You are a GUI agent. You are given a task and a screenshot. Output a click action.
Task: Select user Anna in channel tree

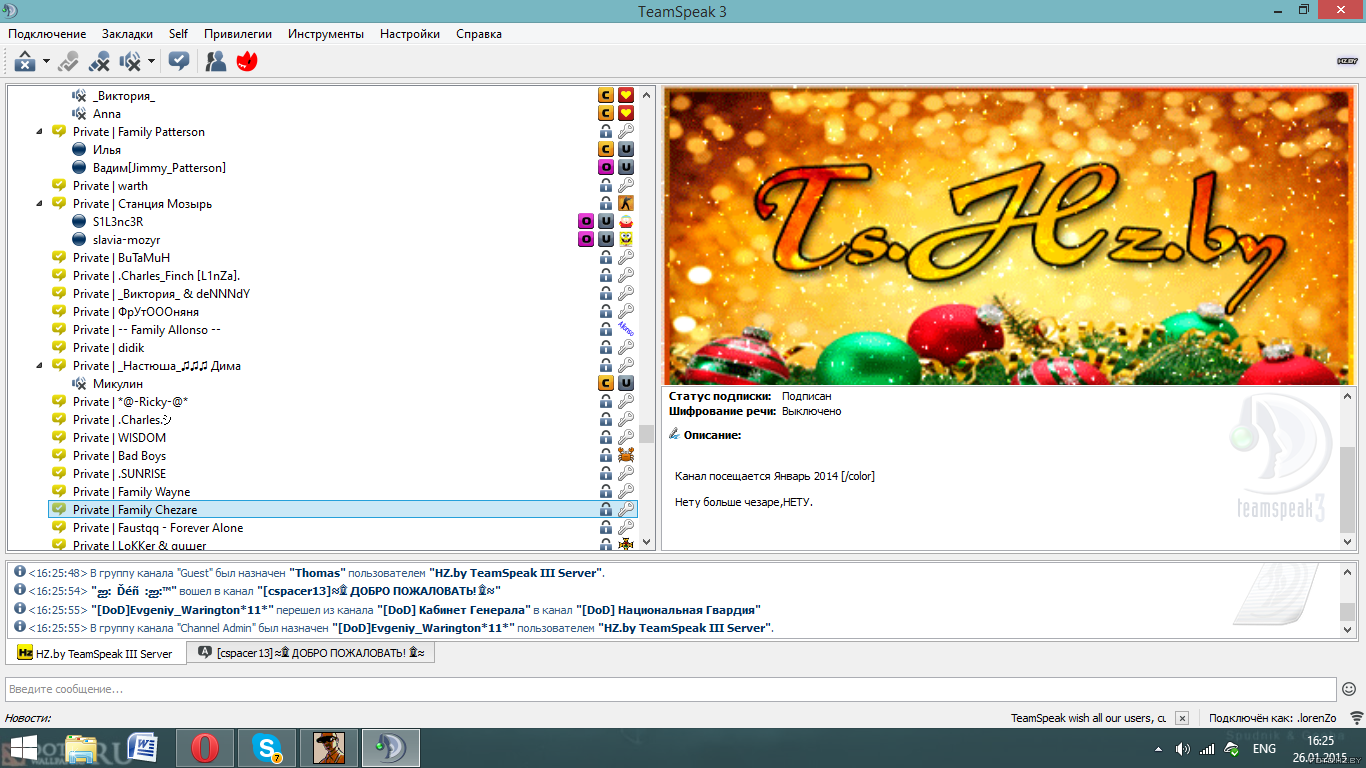point(106,114)
